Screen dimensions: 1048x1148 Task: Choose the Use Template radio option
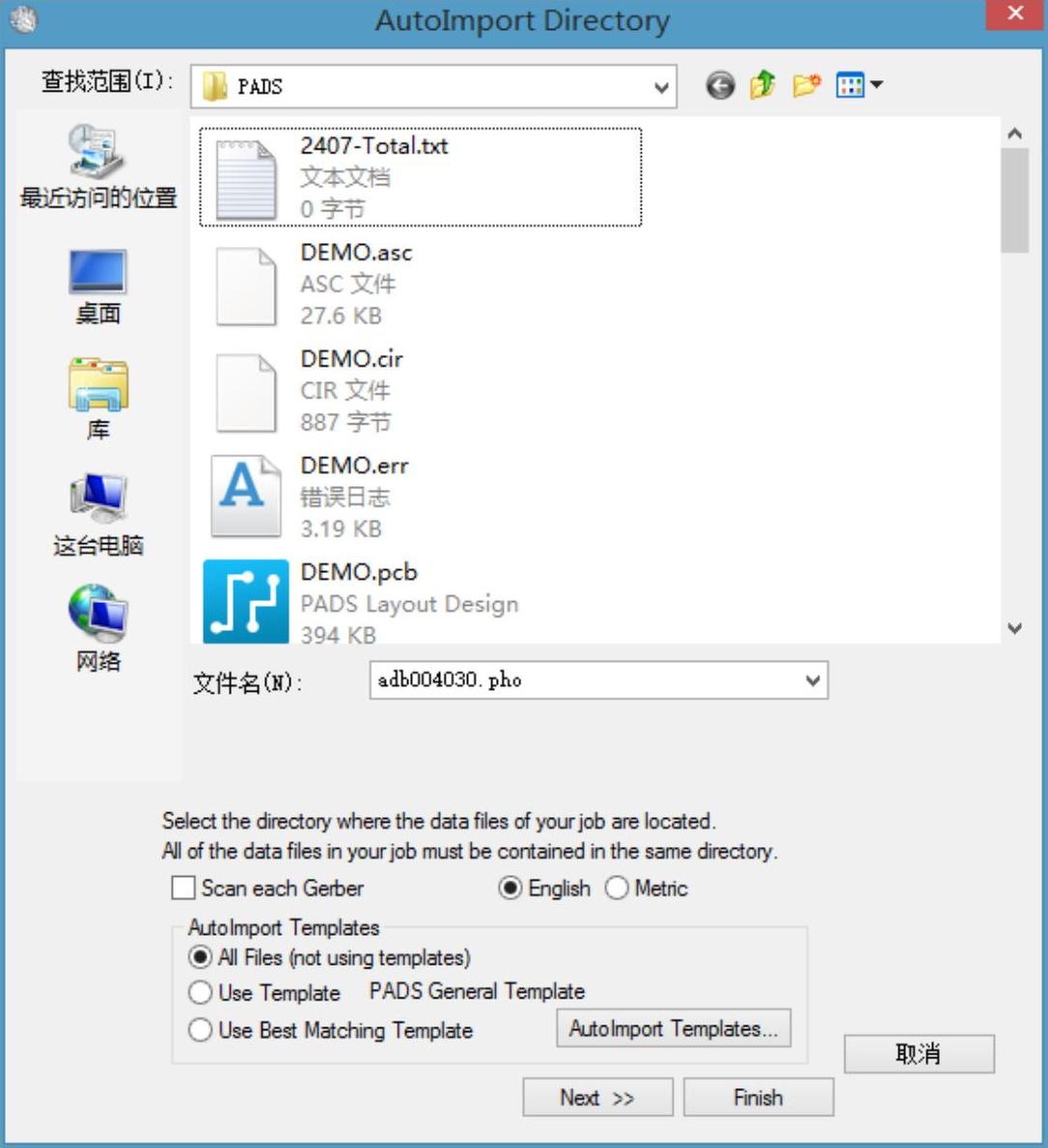(x=200, y=993)
